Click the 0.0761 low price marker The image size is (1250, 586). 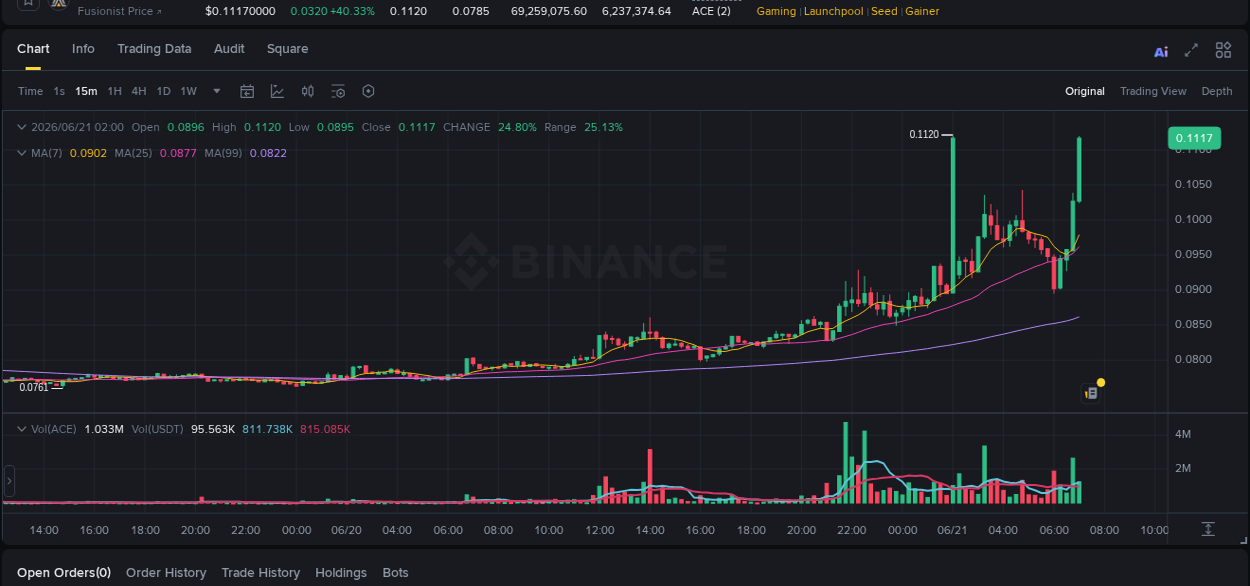(34, 387)
